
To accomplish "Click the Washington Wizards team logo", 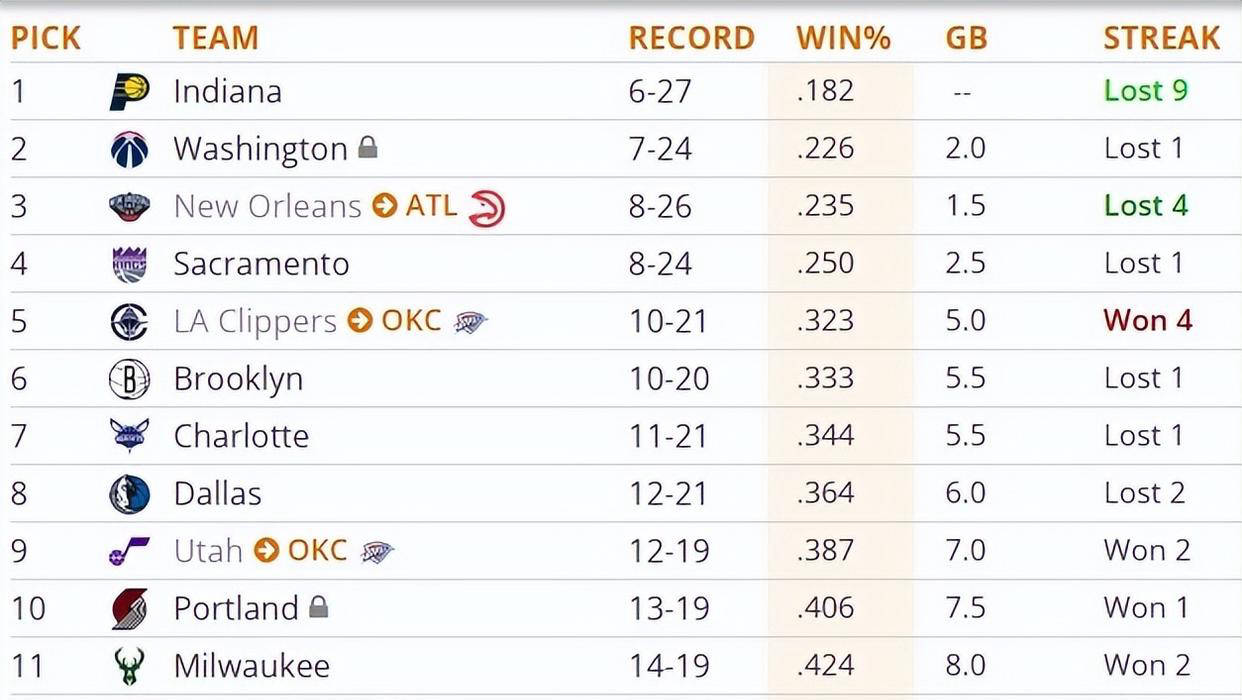I will (x=129, y=150).
